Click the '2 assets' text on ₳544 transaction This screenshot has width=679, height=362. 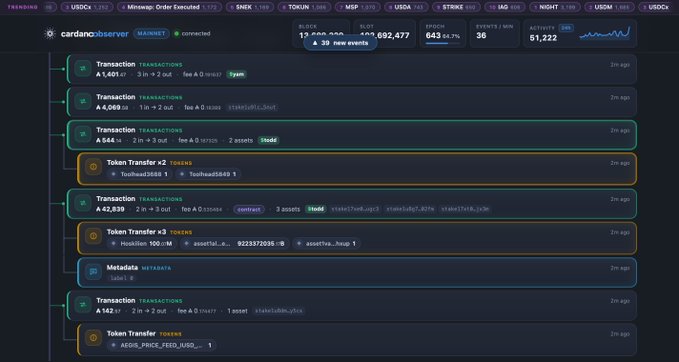pyautogui.click(x=241, y=140)
